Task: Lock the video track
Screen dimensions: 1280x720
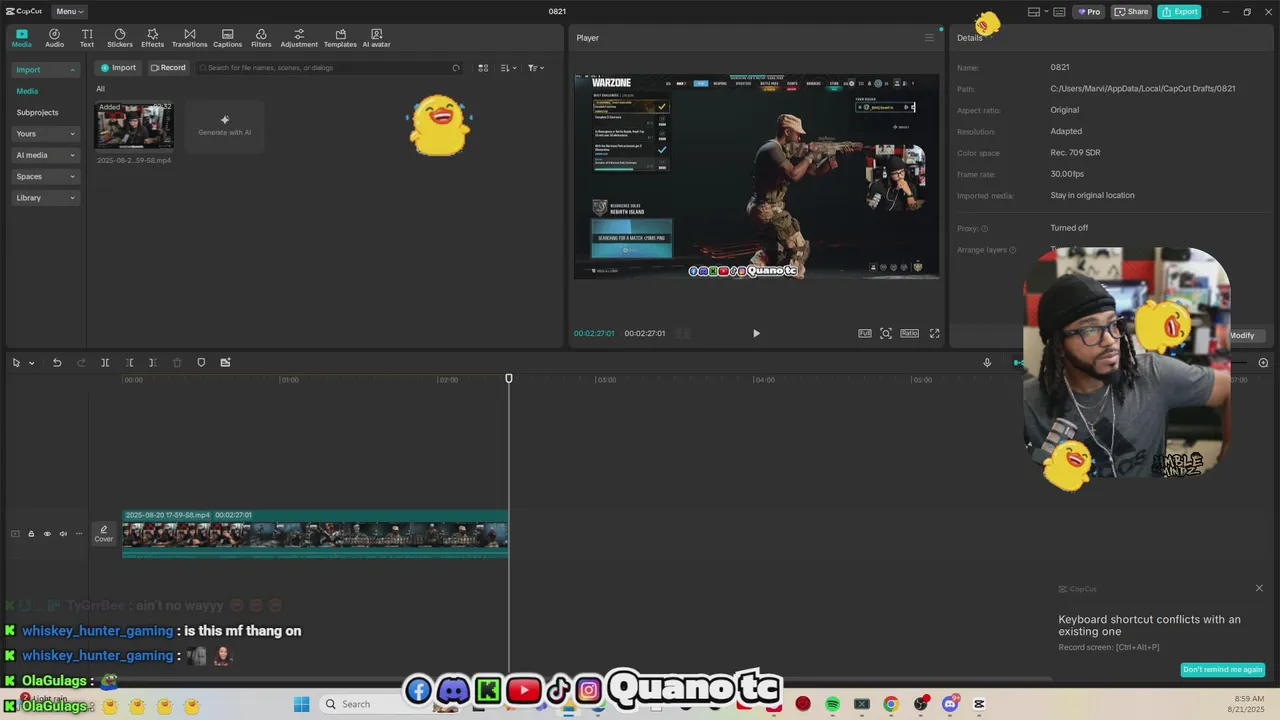Action: [x=31, y=534]
